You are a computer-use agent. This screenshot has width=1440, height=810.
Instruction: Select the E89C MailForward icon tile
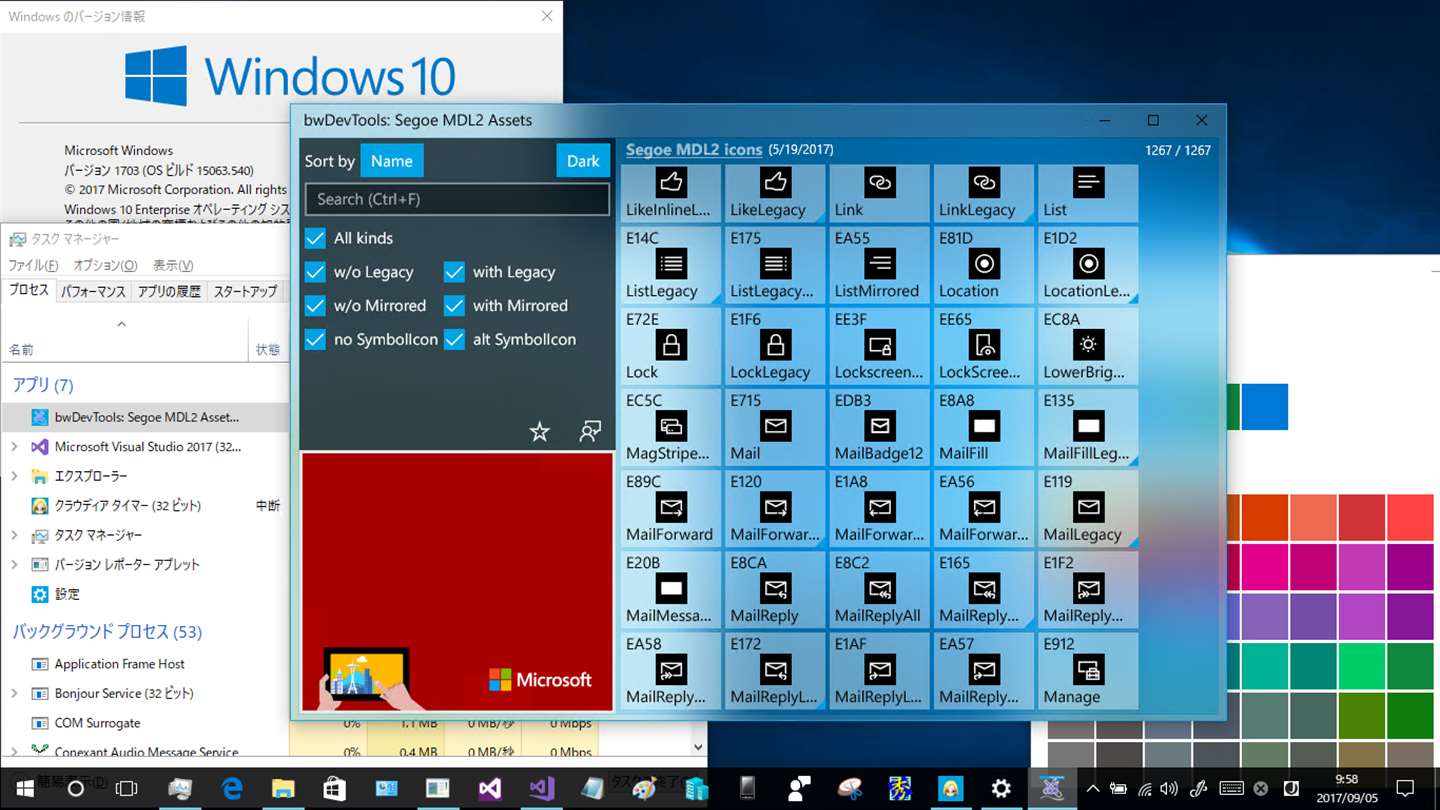(x=670, y=508)
